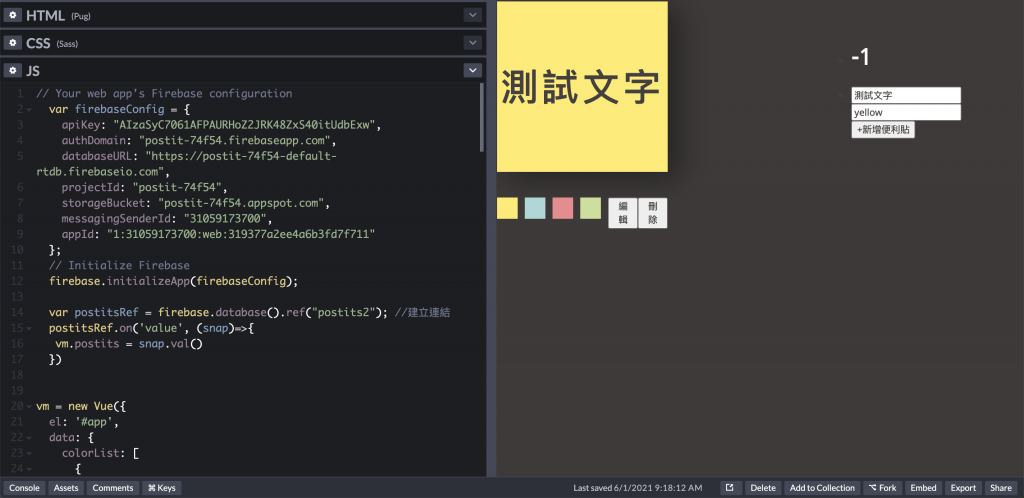This screenshot has width=1024, height=498.
Task: Open the Embed option
Action: tap(923, 488)
